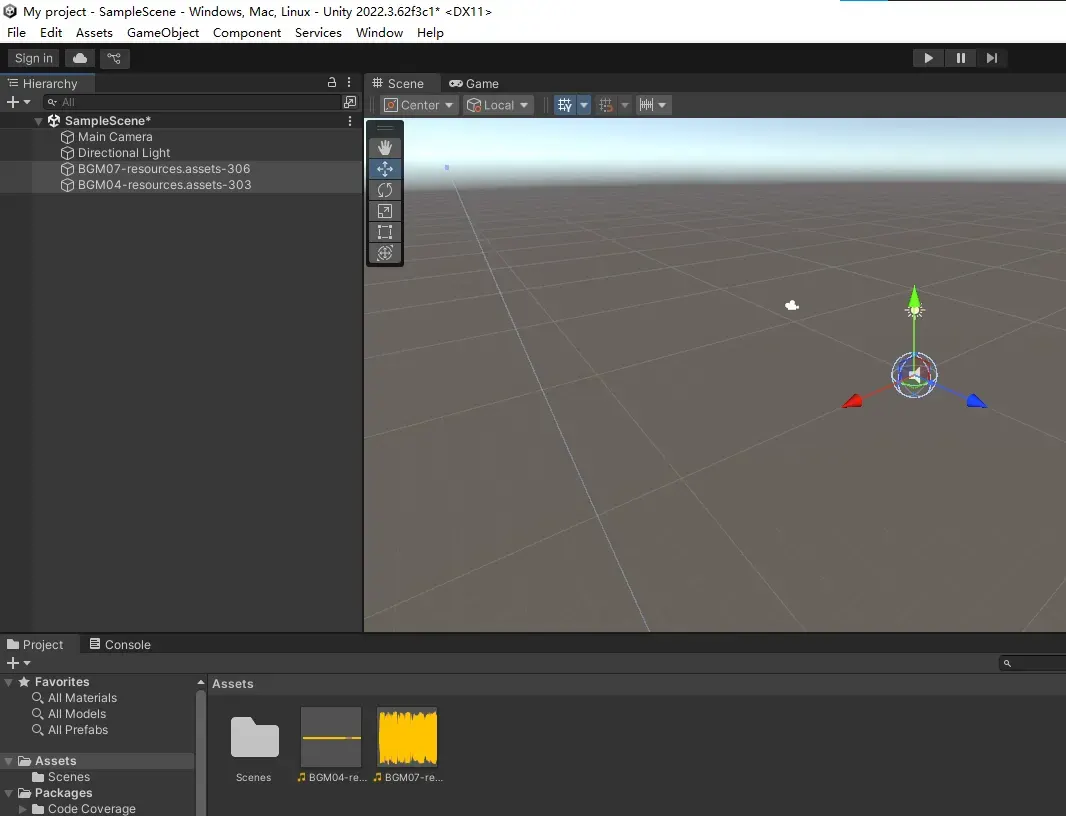Click the blue Z-axis gizmo arrow
1066x816 pixels.
pyautogui.click(x=976, y=401)
